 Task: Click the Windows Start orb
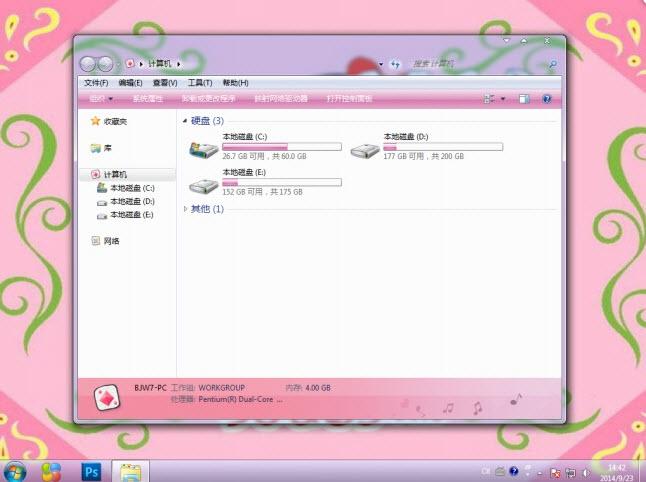[x=14, y=472]
